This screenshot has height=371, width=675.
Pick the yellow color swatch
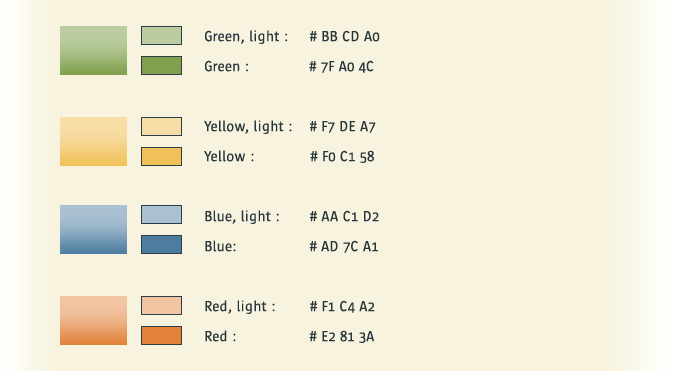pos(161,157)
